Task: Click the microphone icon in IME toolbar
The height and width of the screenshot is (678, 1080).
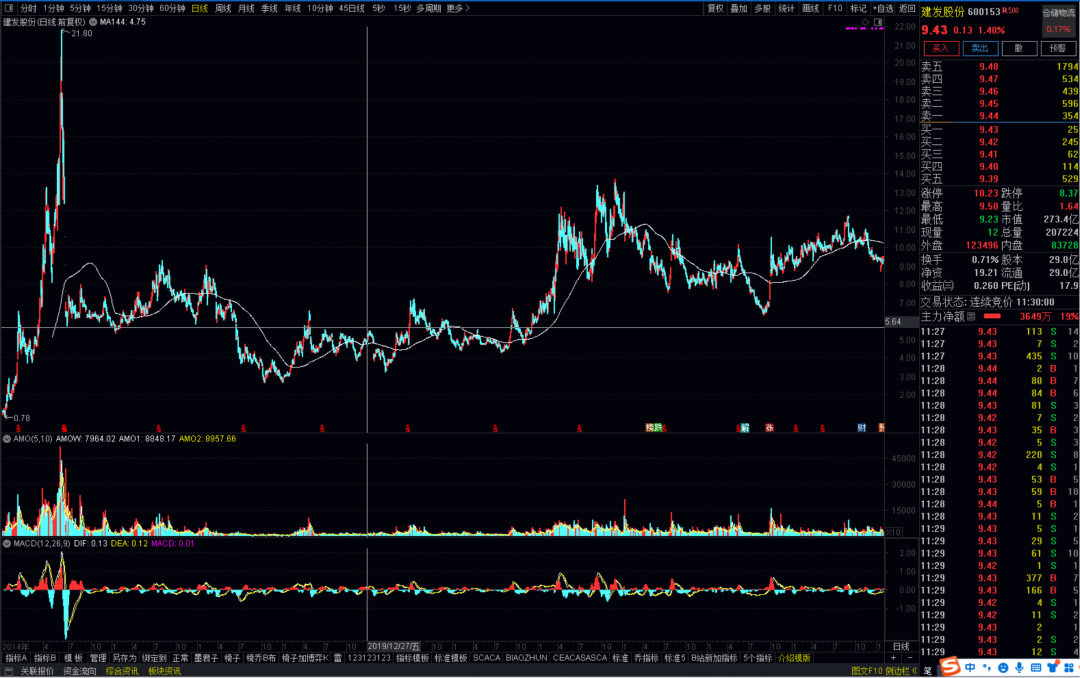Action: coord(1018,667)
